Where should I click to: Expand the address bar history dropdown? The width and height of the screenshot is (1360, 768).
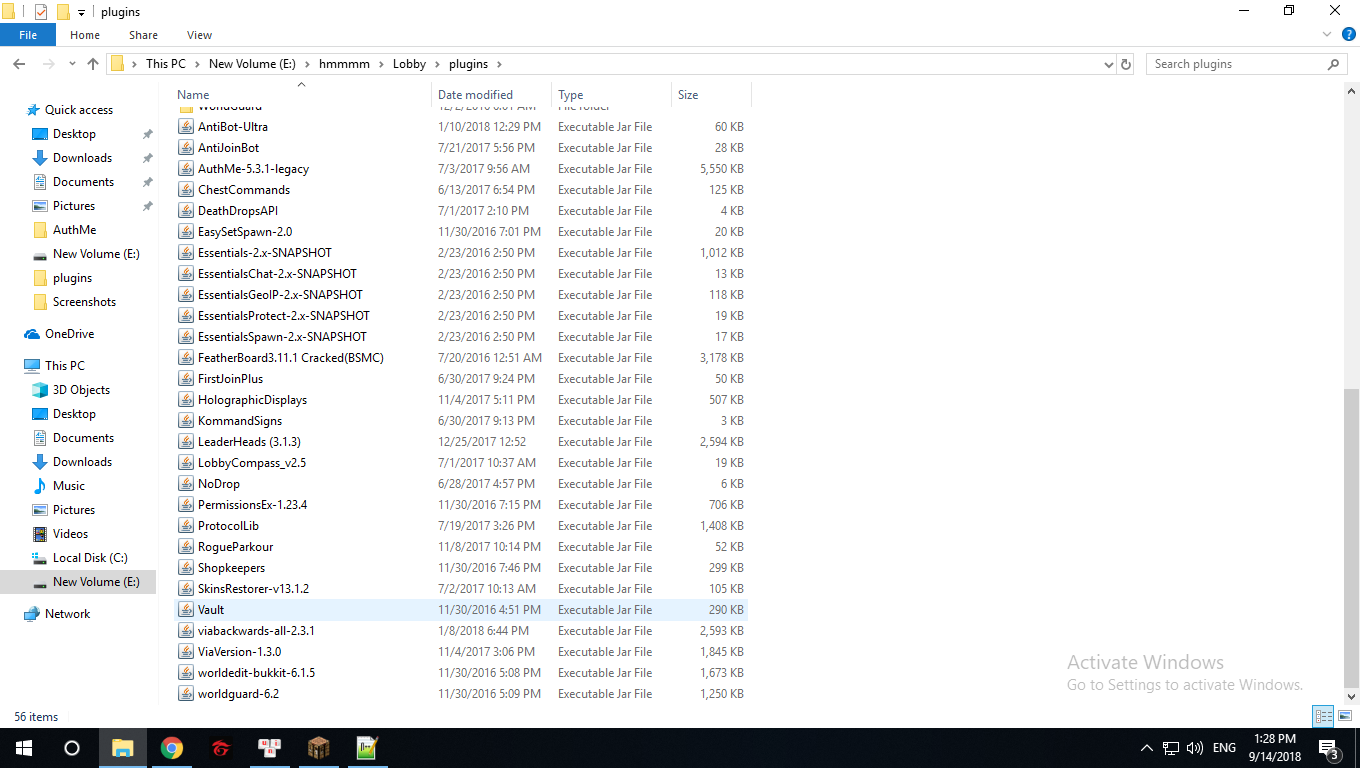coord(1108,64)
